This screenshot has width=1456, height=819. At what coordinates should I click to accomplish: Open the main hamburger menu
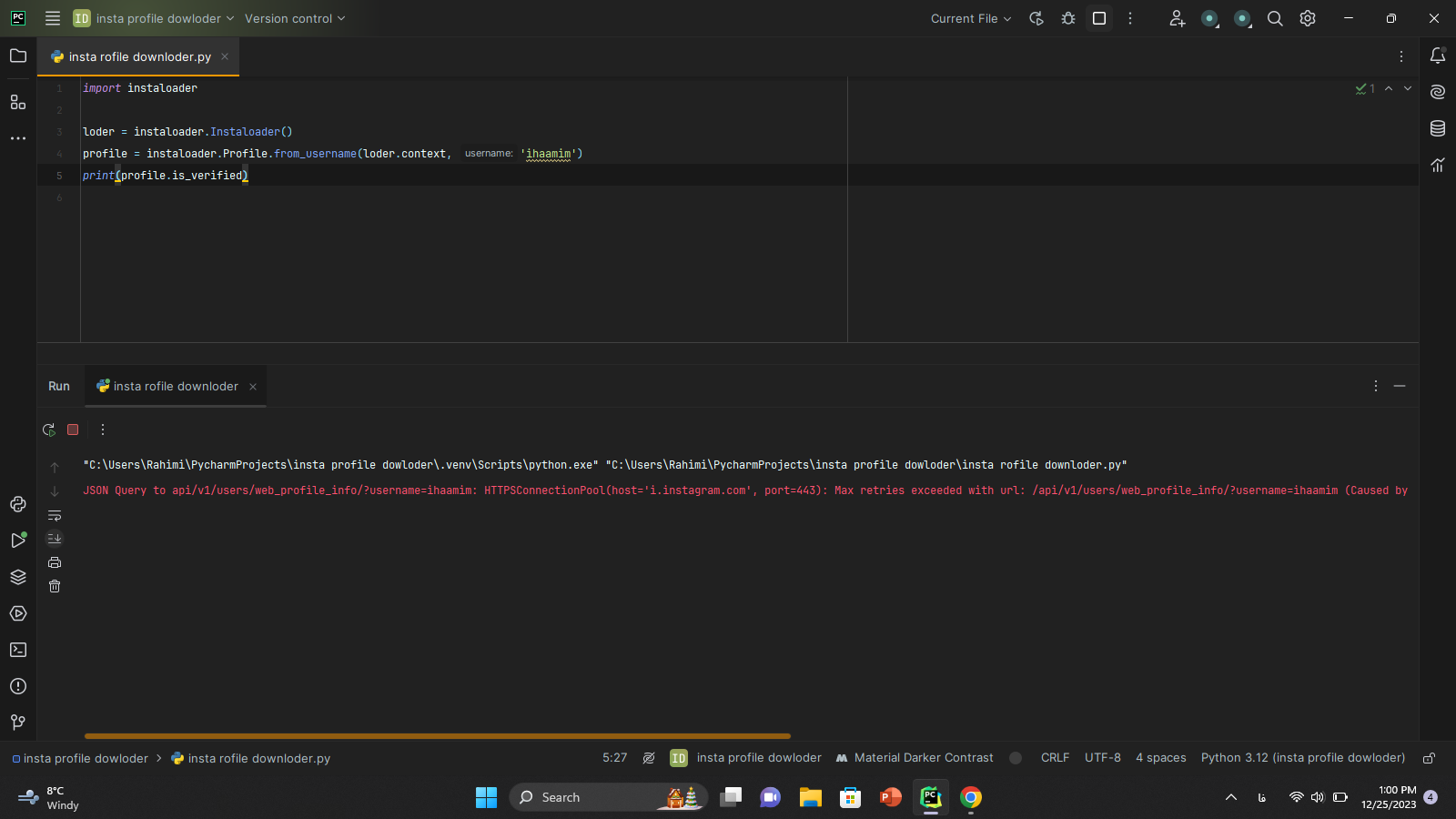tap(53, 18)
